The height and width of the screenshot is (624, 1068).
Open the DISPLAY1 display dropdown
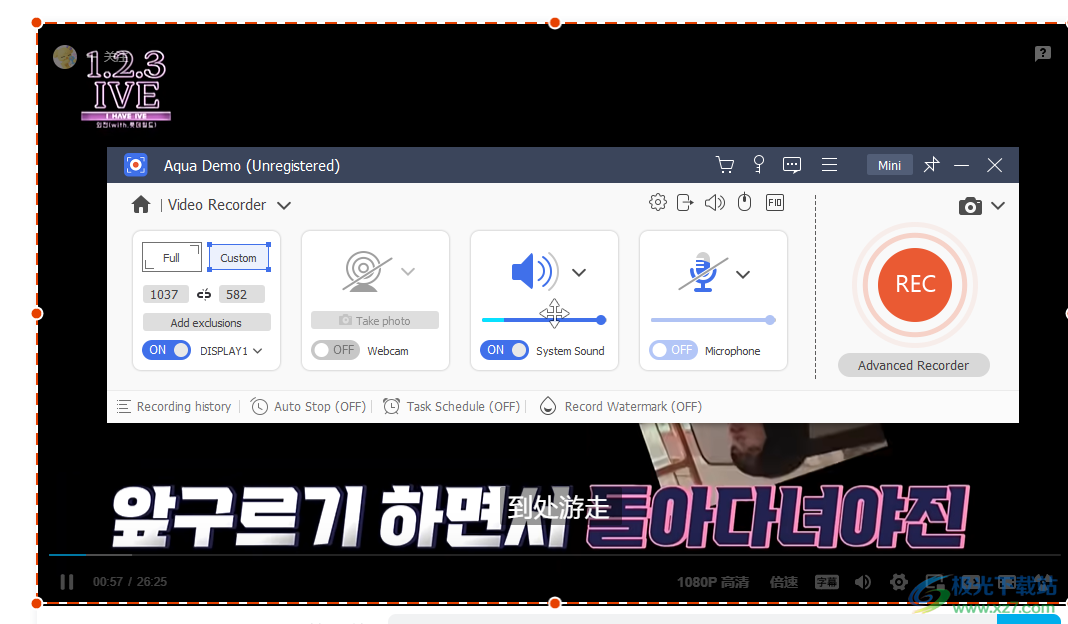tap(257, 351)
